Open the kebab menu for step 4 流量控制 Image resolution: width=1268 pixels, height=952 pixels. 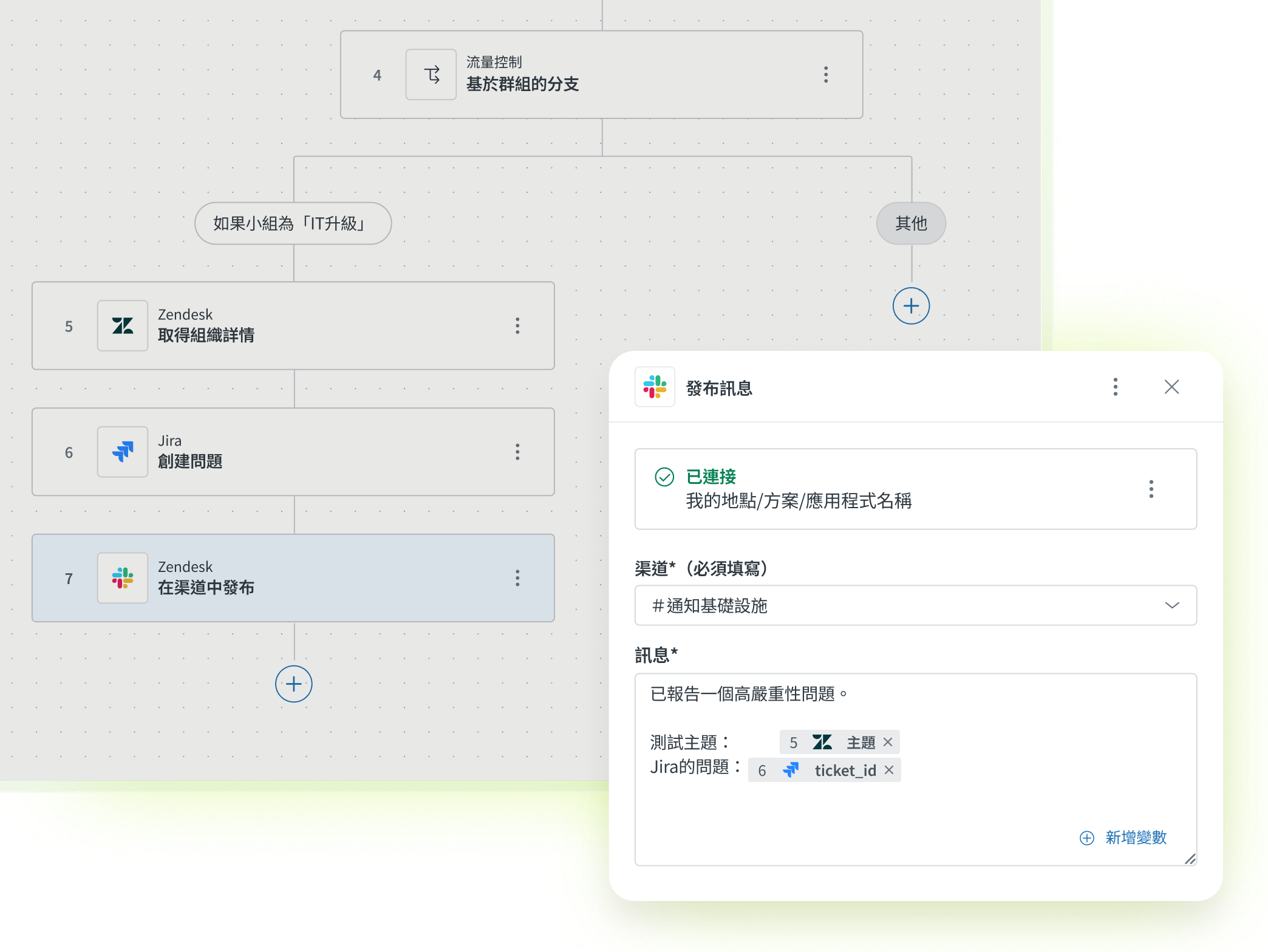coord(826,75)
